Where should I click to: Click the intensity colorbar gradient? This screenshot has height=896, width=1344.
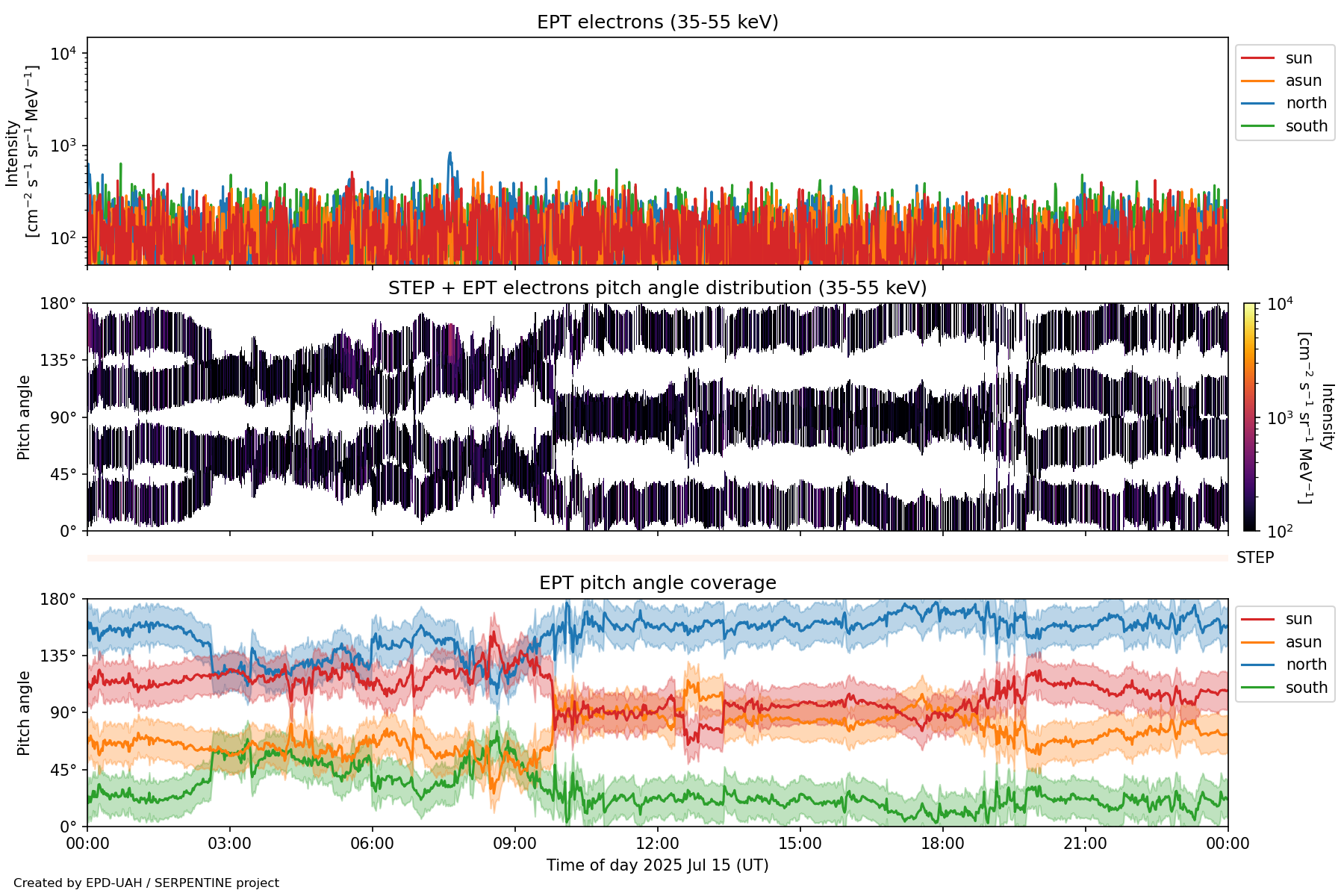coord(1249,417)
